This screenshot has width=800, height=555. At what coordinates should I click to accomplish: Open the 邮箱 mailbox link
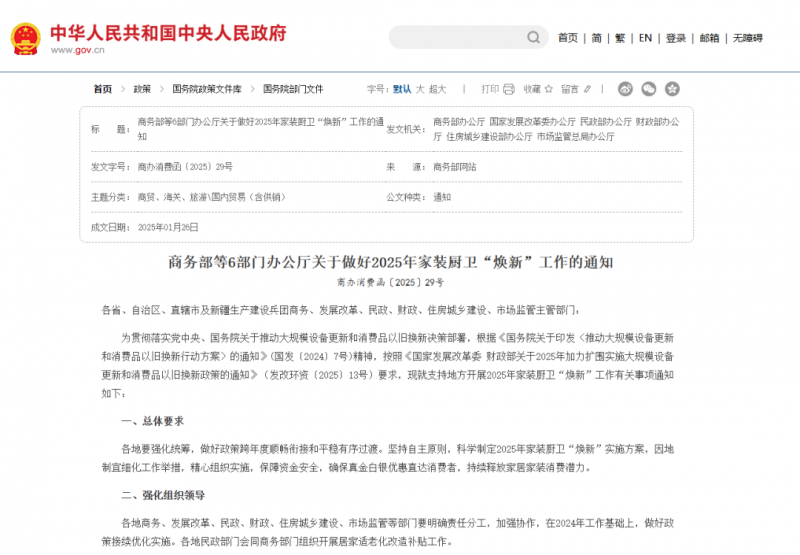[x=709, y=38]
